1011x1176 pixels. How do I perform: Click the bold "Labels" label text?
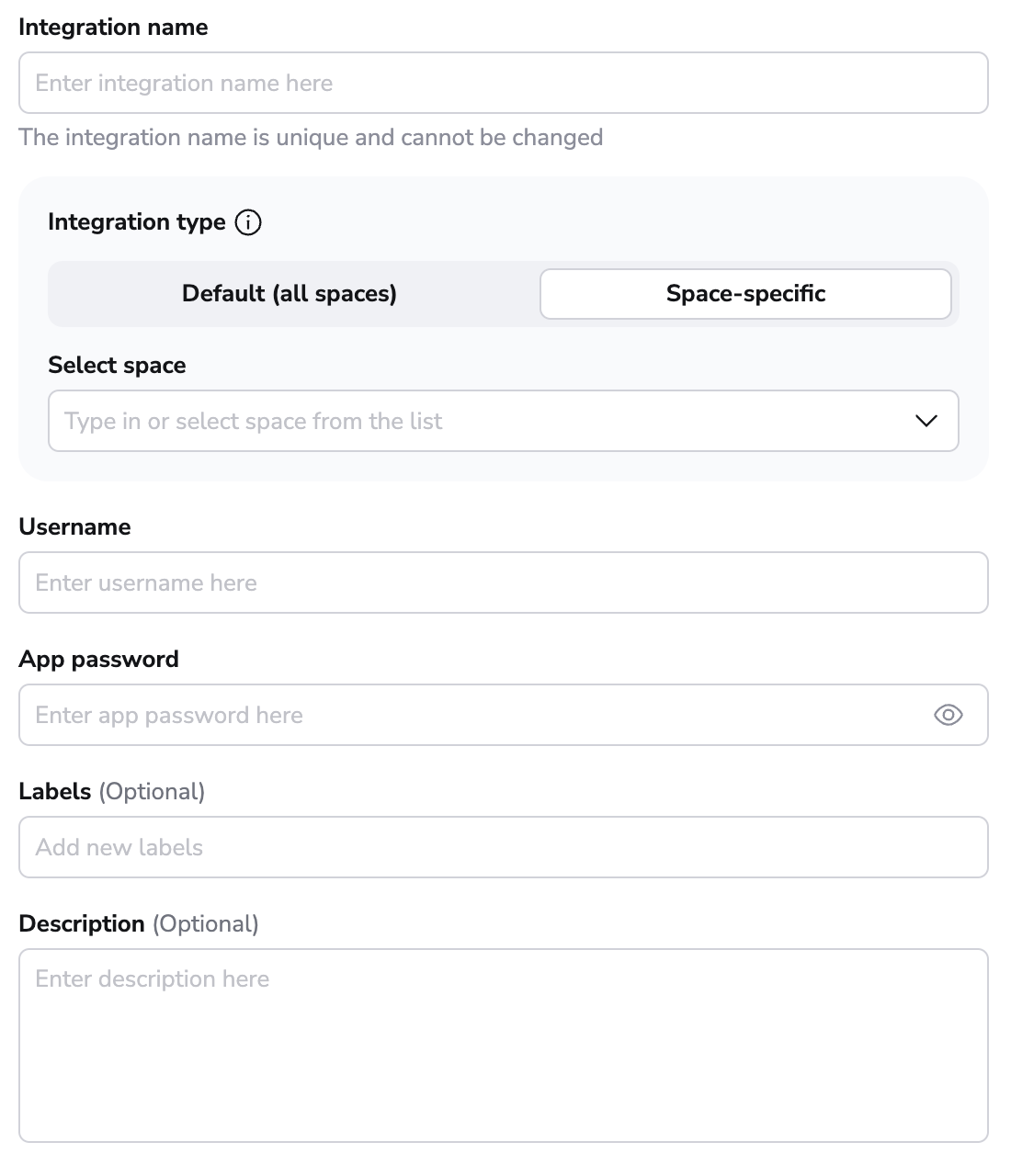pyautogui.click(x=55, y=792)
